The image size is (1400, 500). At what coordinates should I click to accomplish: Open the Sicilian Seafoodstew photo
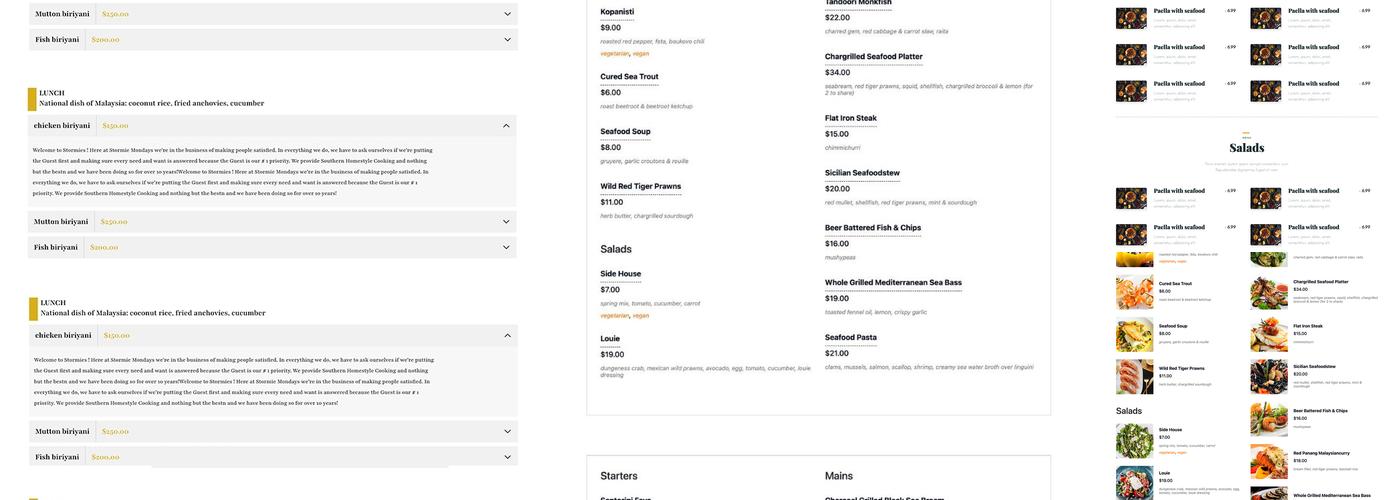coord(1268,376)
